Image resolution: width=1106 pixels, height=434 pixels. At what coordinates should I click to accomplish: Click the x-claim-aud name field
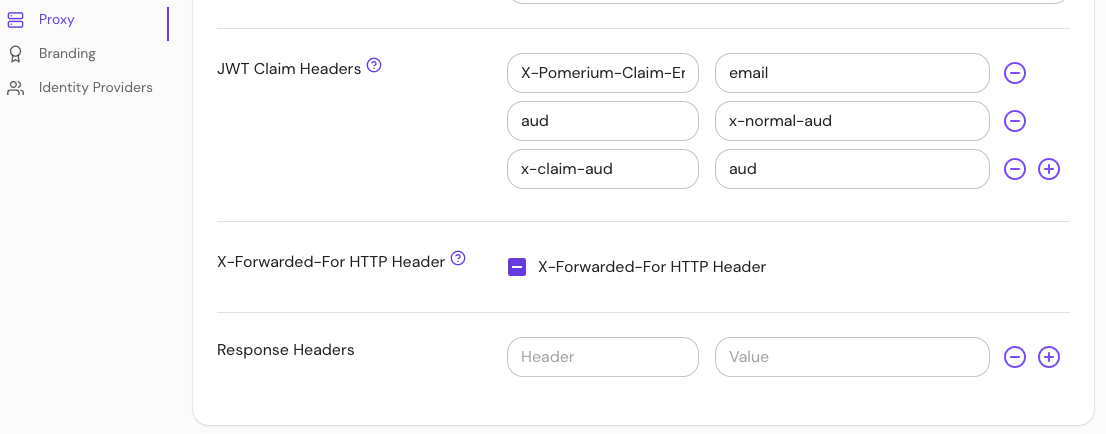[602, 169]
